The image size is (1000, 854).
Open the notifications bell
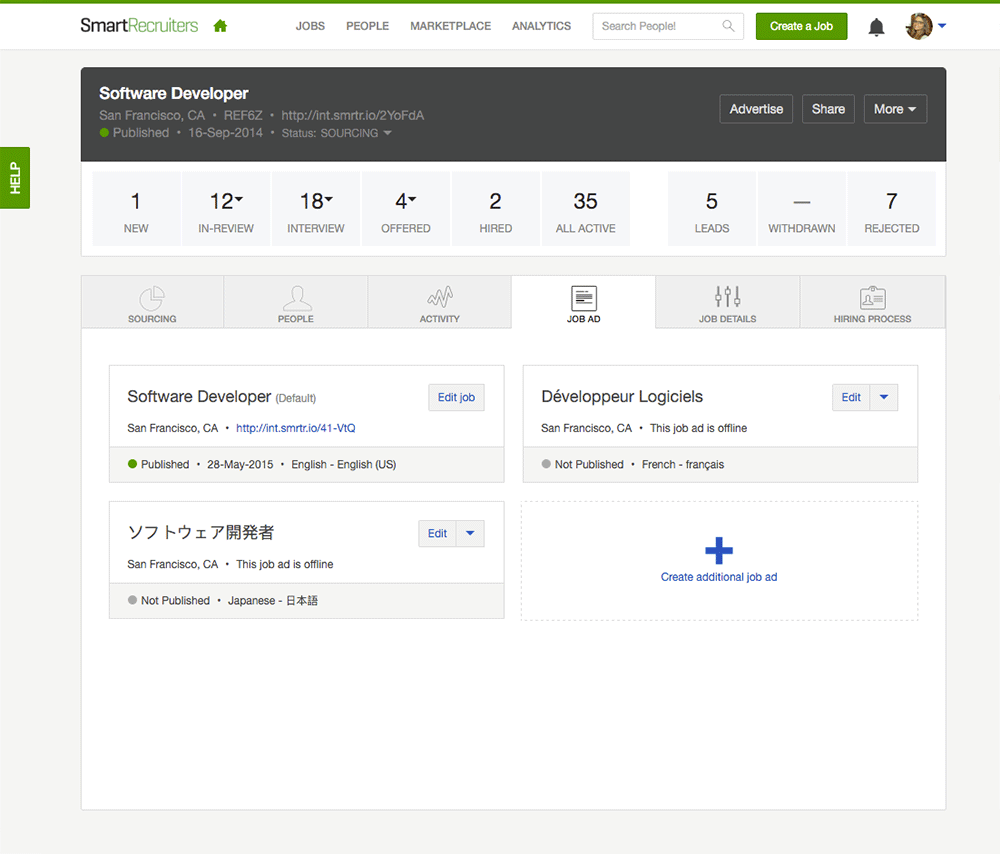[x=876, y=27]
